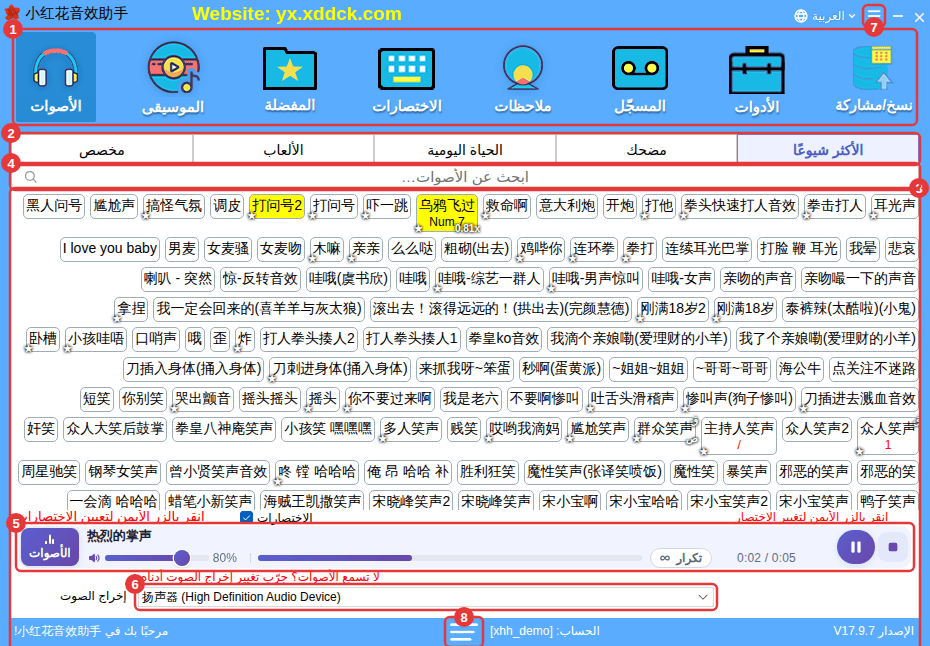Open the إخراج الصوت audio output device dropdown

(x=425, y=597)
